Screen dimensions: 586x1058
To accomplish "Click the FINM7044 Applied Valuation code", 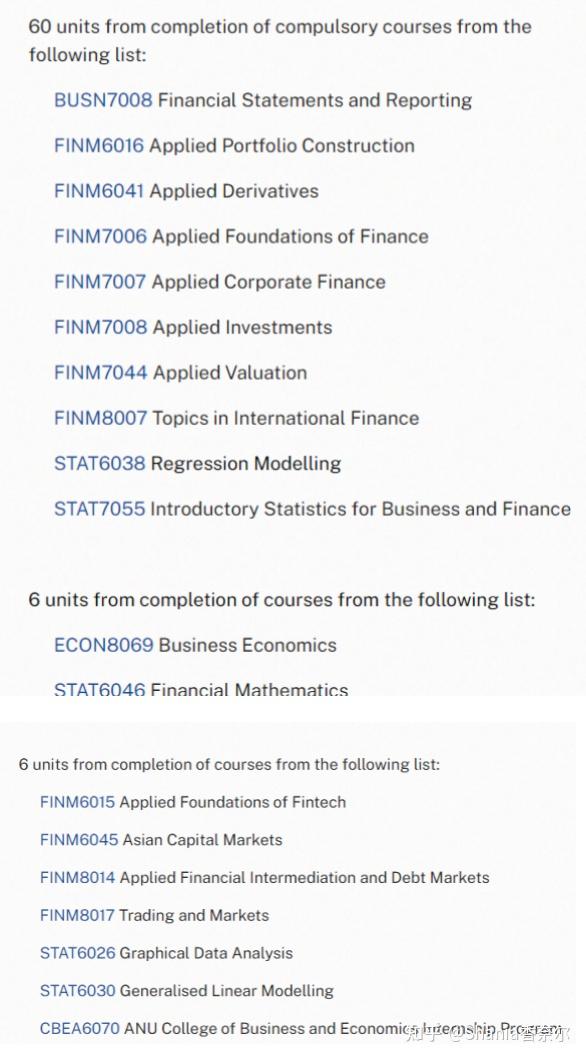I will (101, 372).
